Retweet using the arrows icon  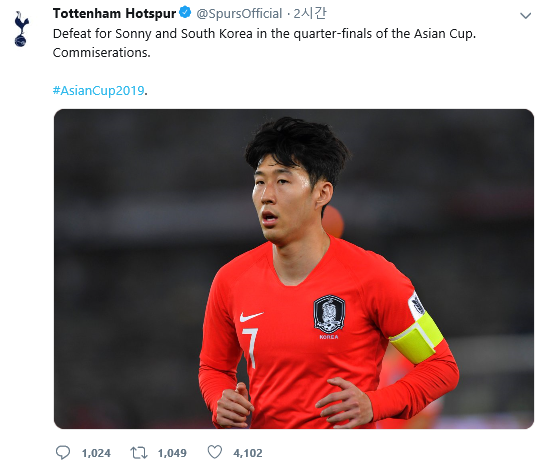click(x=139, y=453)
